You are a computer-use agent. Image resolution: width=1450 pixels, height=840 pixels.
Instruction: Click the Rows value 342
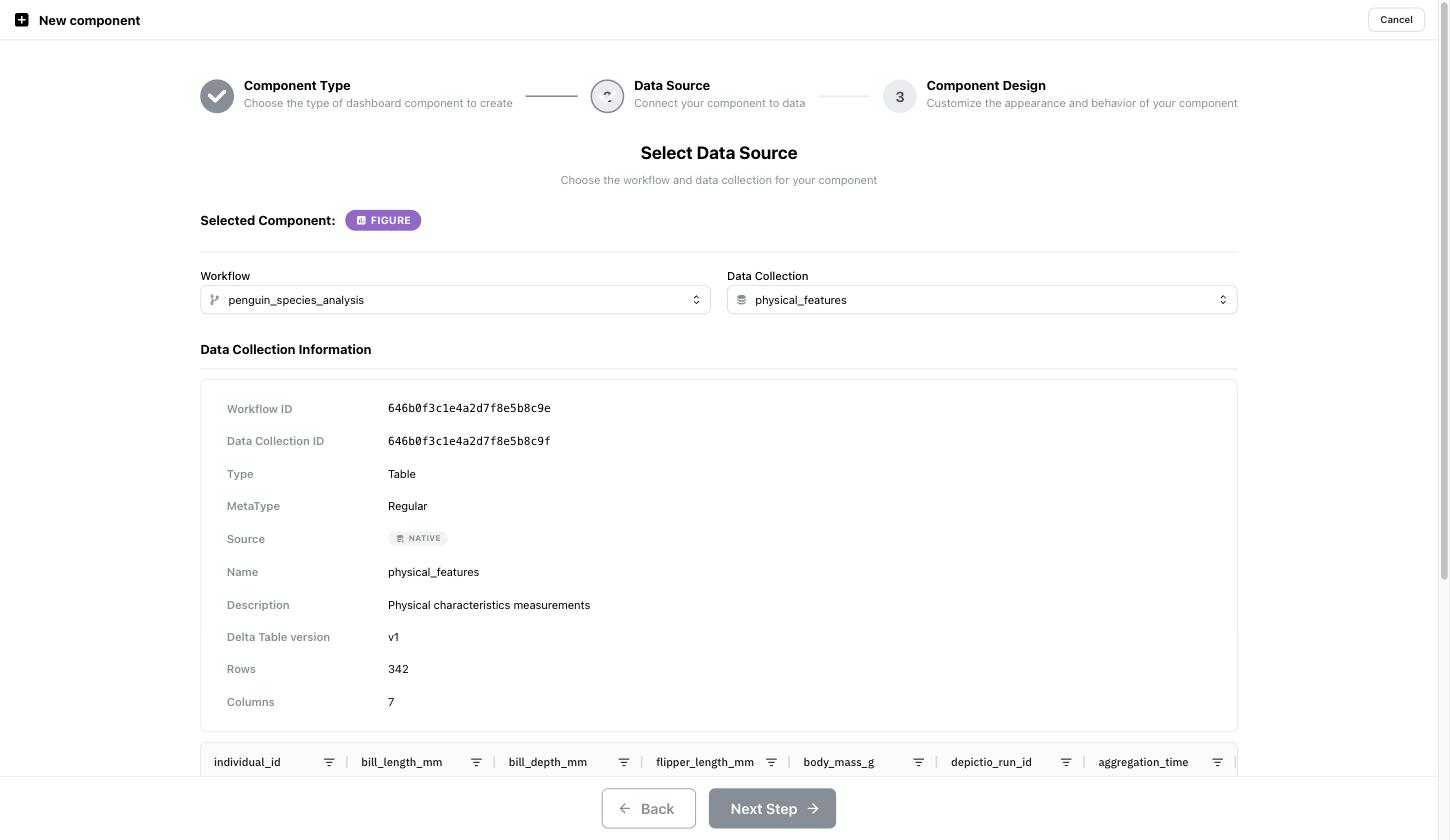tap(398, 669)
